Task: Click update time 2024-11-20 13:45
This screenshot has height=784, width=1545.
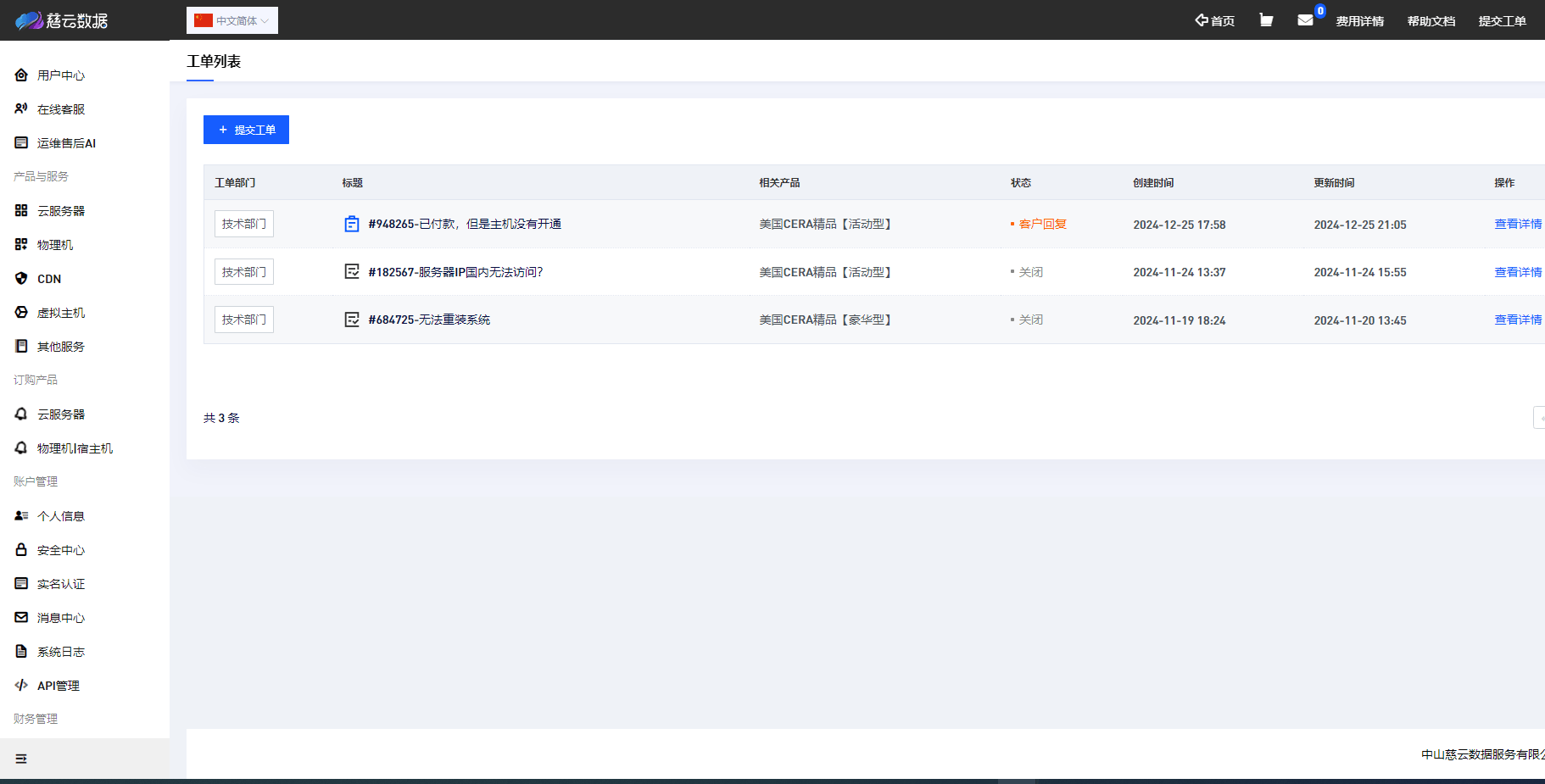Action: 1360,320
